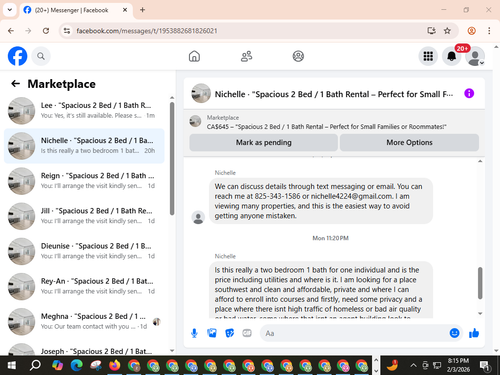The width and height of the screenshot is (500, 375).
Task: Open Reign's Marketplace conversation
Action: coord(84,181)
